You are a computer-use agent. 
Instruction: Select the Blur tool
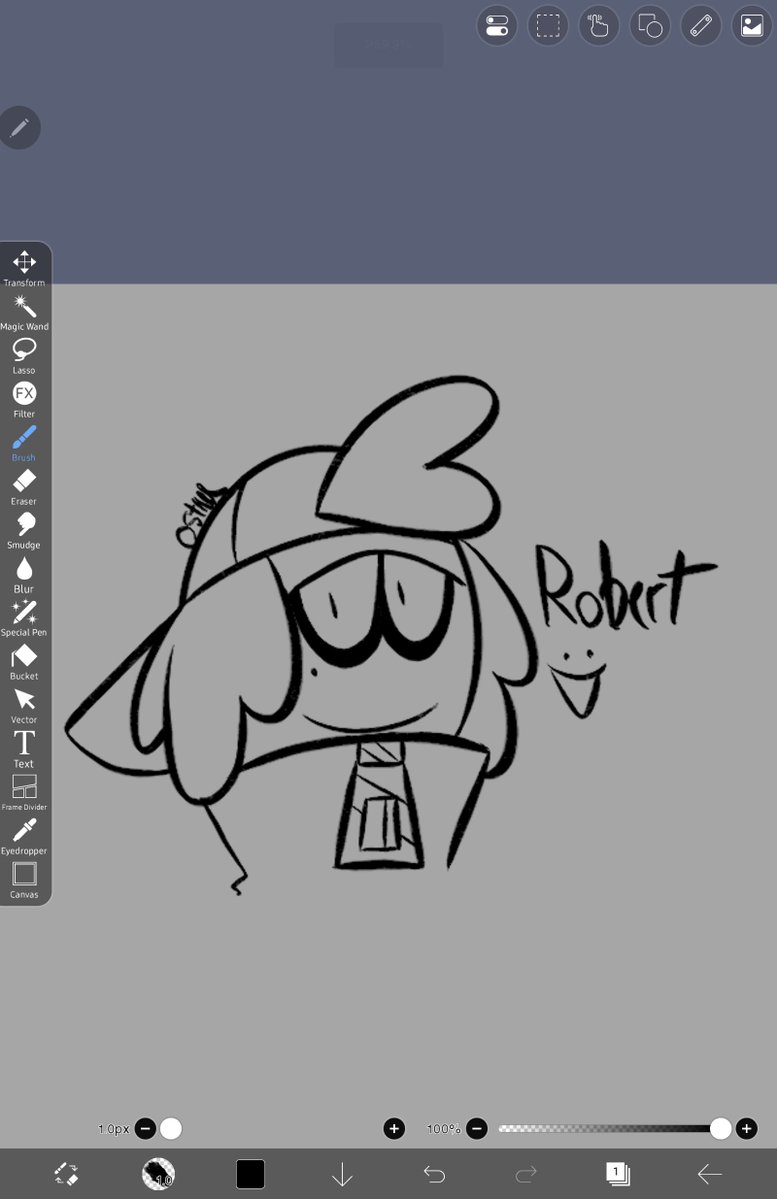click(24, 575)
